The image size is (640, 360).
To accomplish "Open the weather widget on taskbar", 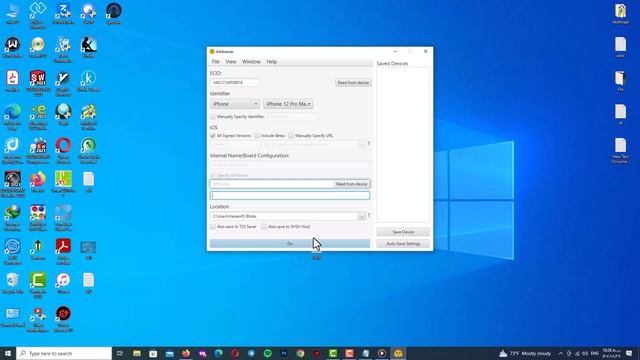I will (524, 353).
